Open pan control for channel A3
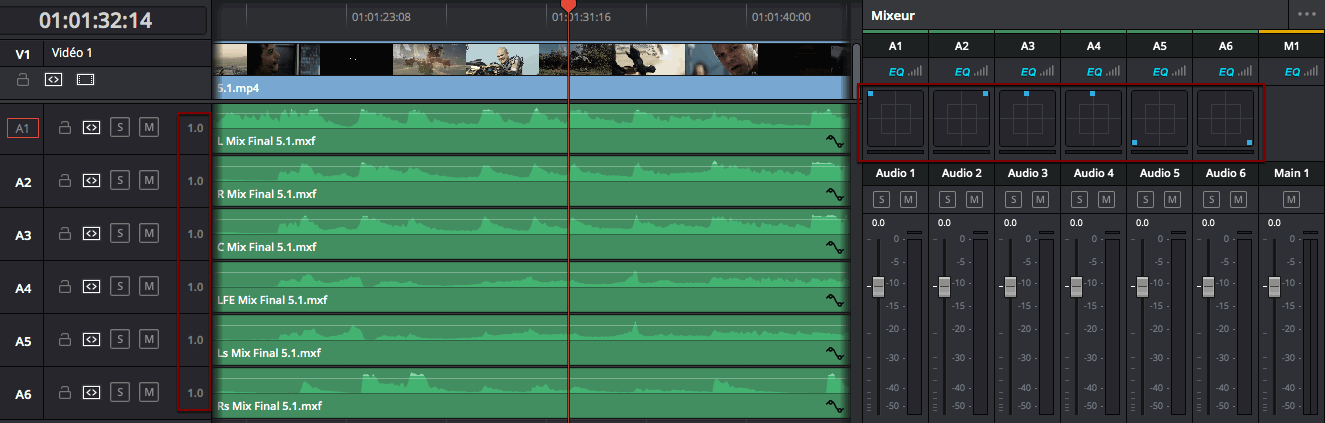 point(1027,120)
